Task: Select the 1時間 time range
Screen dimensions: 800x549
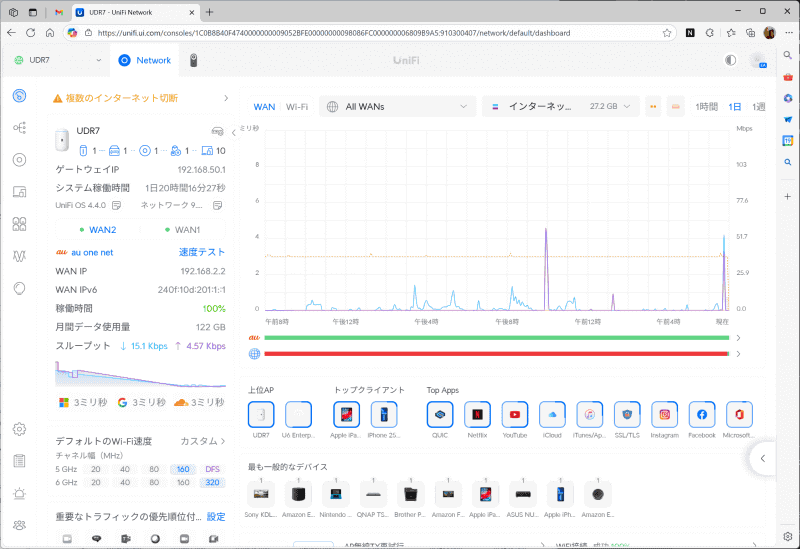Action: click(706, 107)
